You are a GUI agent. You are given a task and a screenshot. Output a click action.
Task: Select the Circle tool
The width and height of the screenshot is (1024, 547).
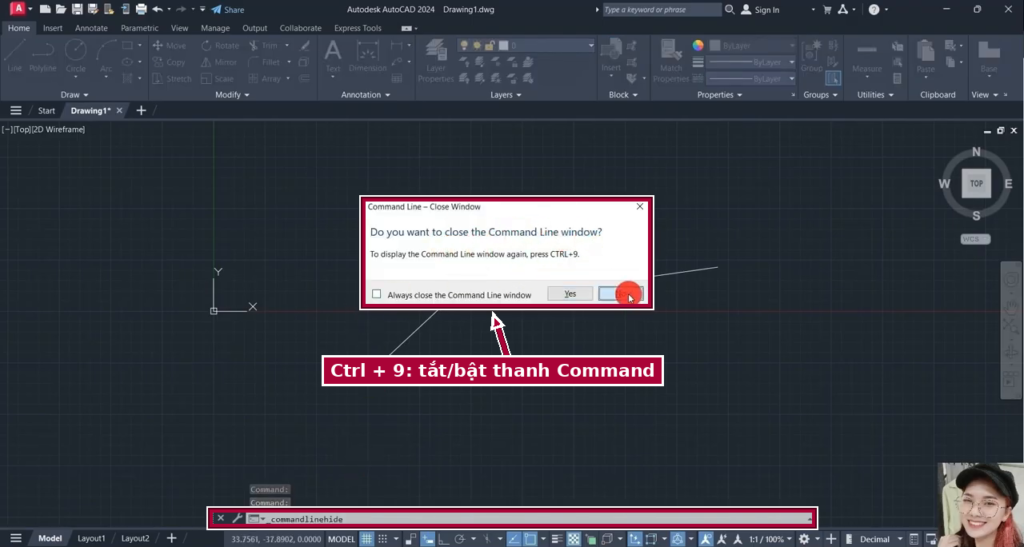[x=76, y=56]
